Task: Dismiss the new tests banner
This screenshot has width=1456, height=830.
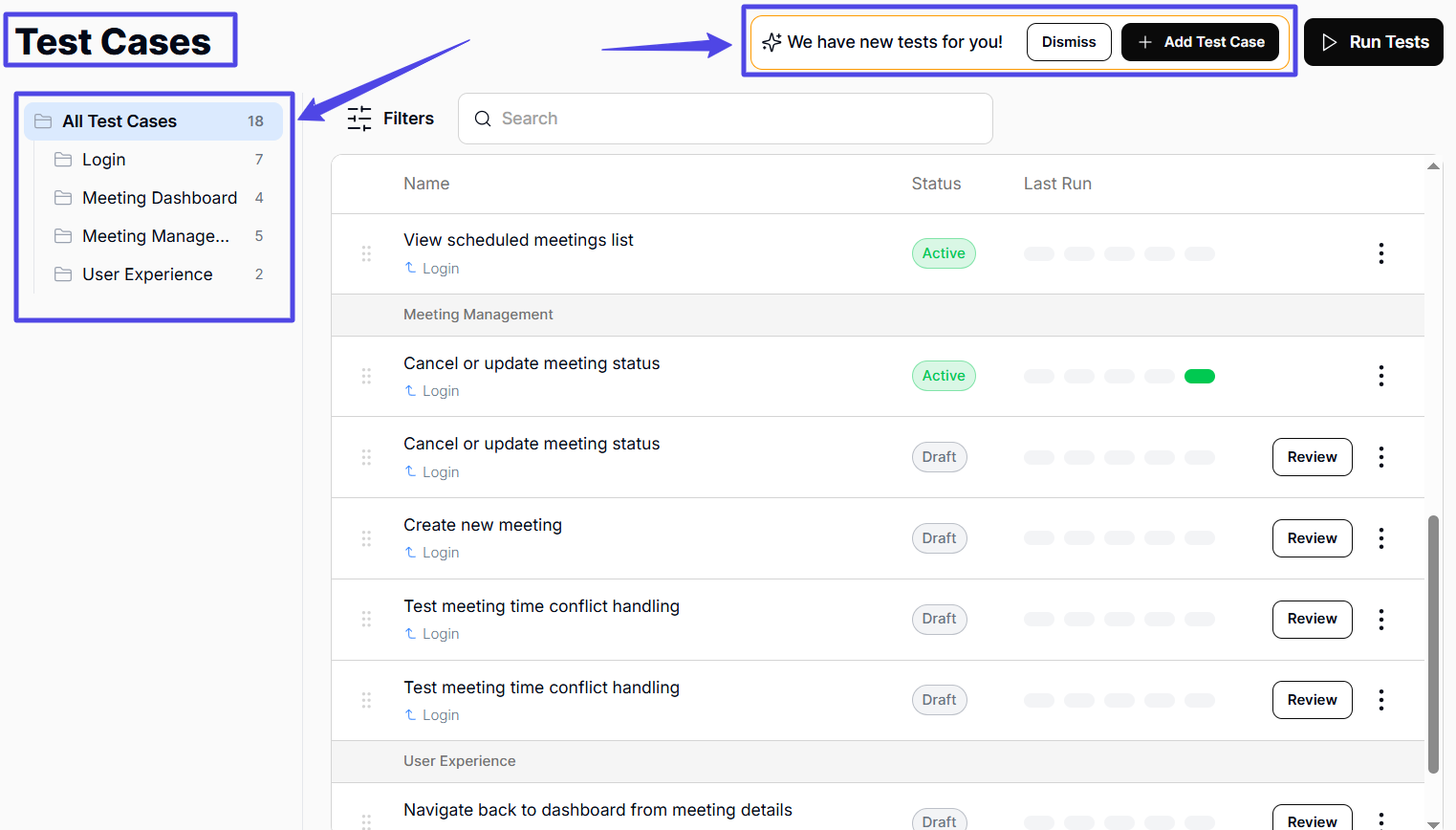Action: tap(1069, 42)
